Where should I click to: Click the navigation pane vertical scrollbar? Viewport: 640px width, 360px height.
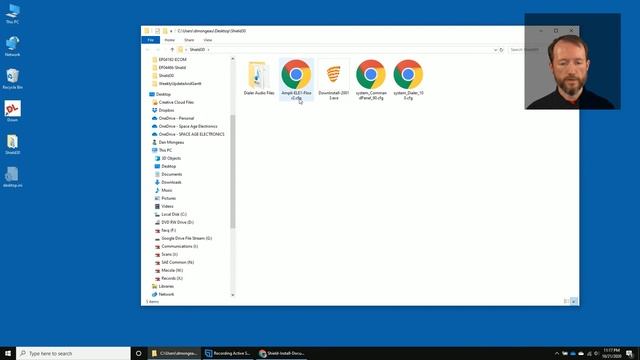point(233,171)
